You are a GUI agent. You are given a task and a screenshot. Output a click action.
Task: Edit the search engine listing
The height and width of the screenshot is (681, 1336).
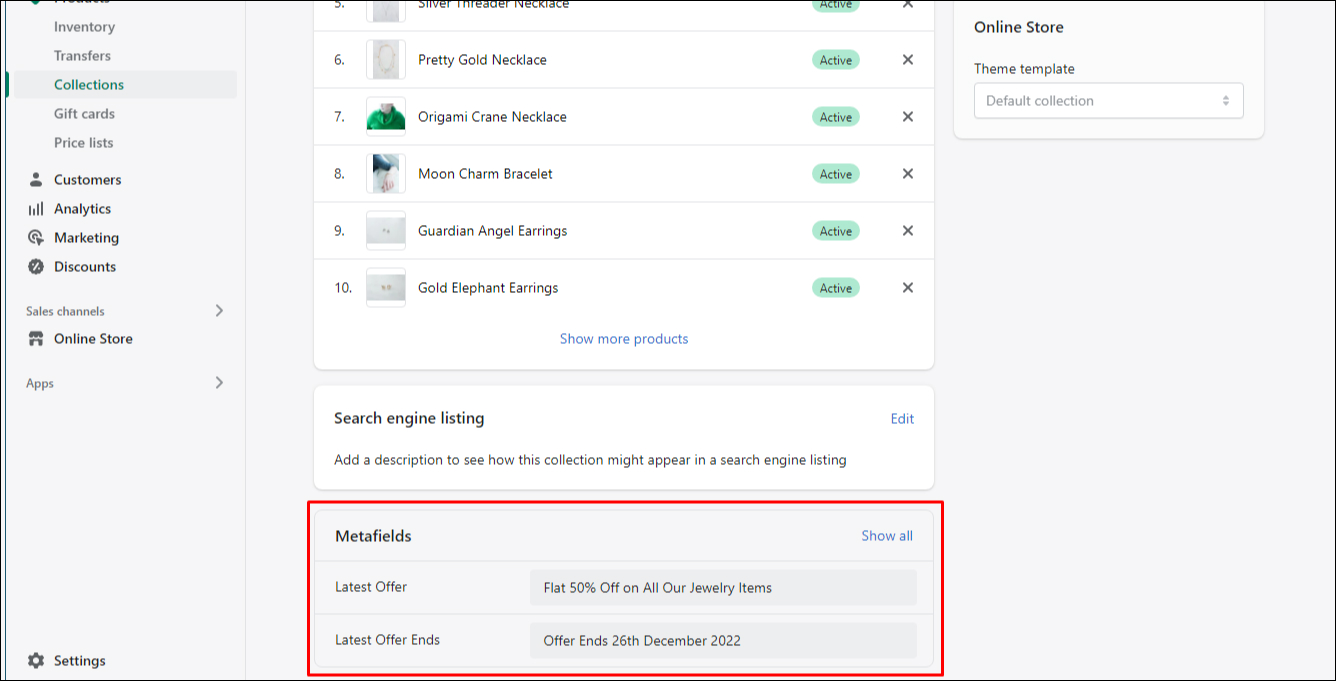tap(902, 419)
